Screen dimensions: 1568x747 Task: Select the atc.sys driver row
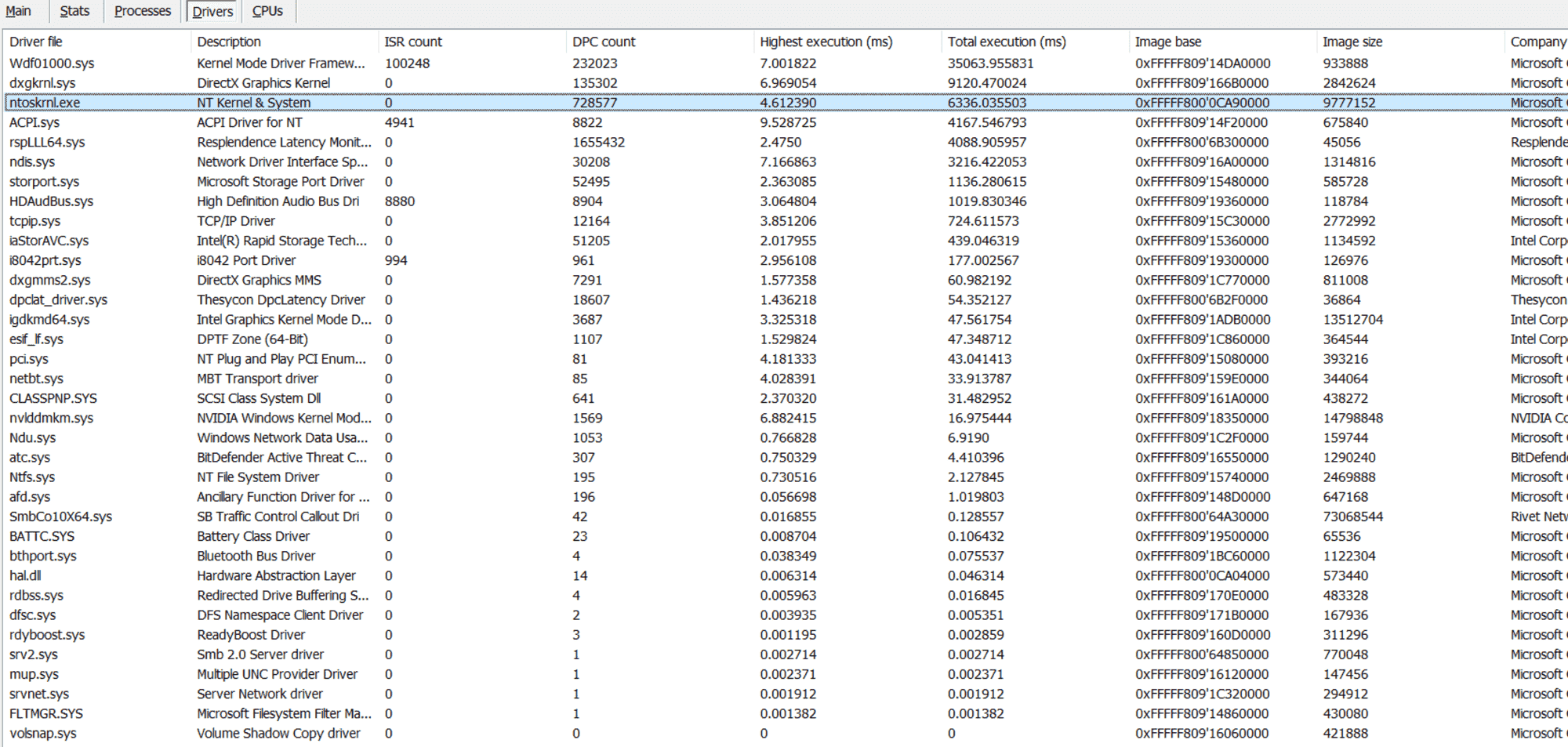tap(786, 458)
